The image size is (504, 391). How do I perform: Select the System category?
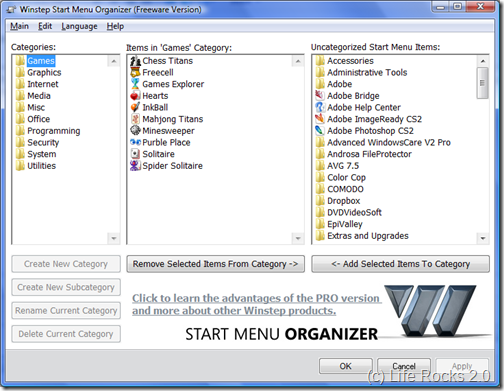tap(42, 154)
